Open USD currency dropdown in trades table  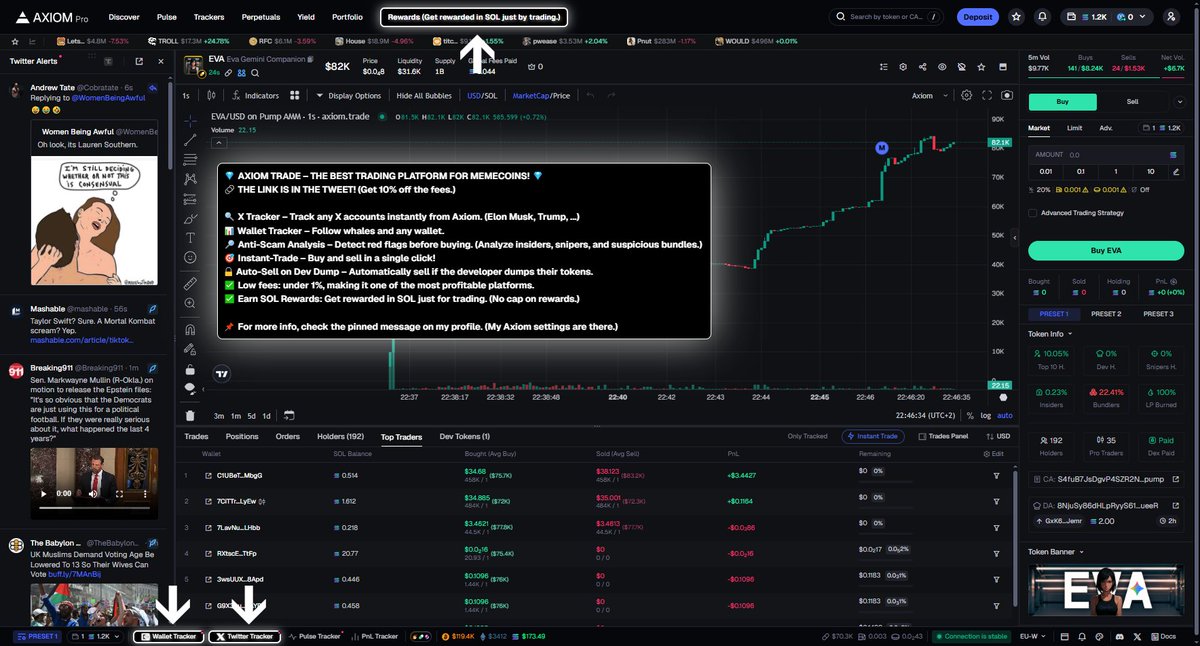click(1000, 436)
